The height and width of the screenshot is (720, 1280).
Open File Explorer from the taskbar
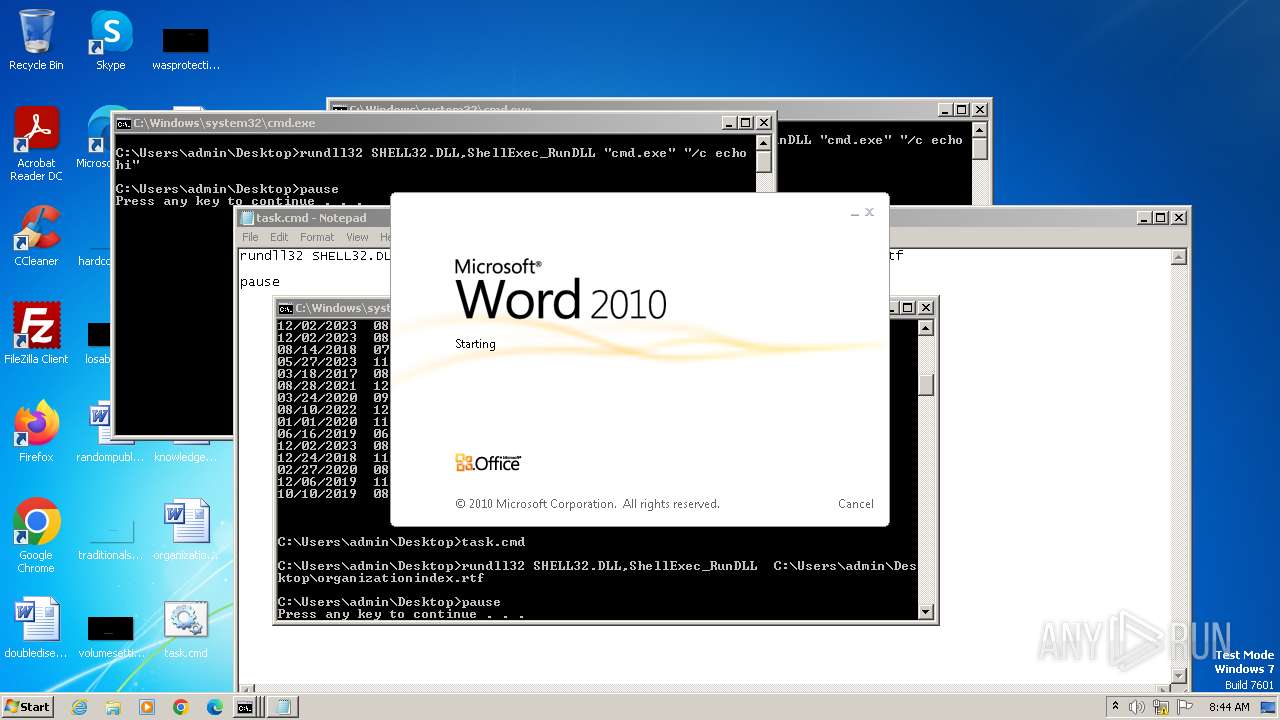[113, 707]
